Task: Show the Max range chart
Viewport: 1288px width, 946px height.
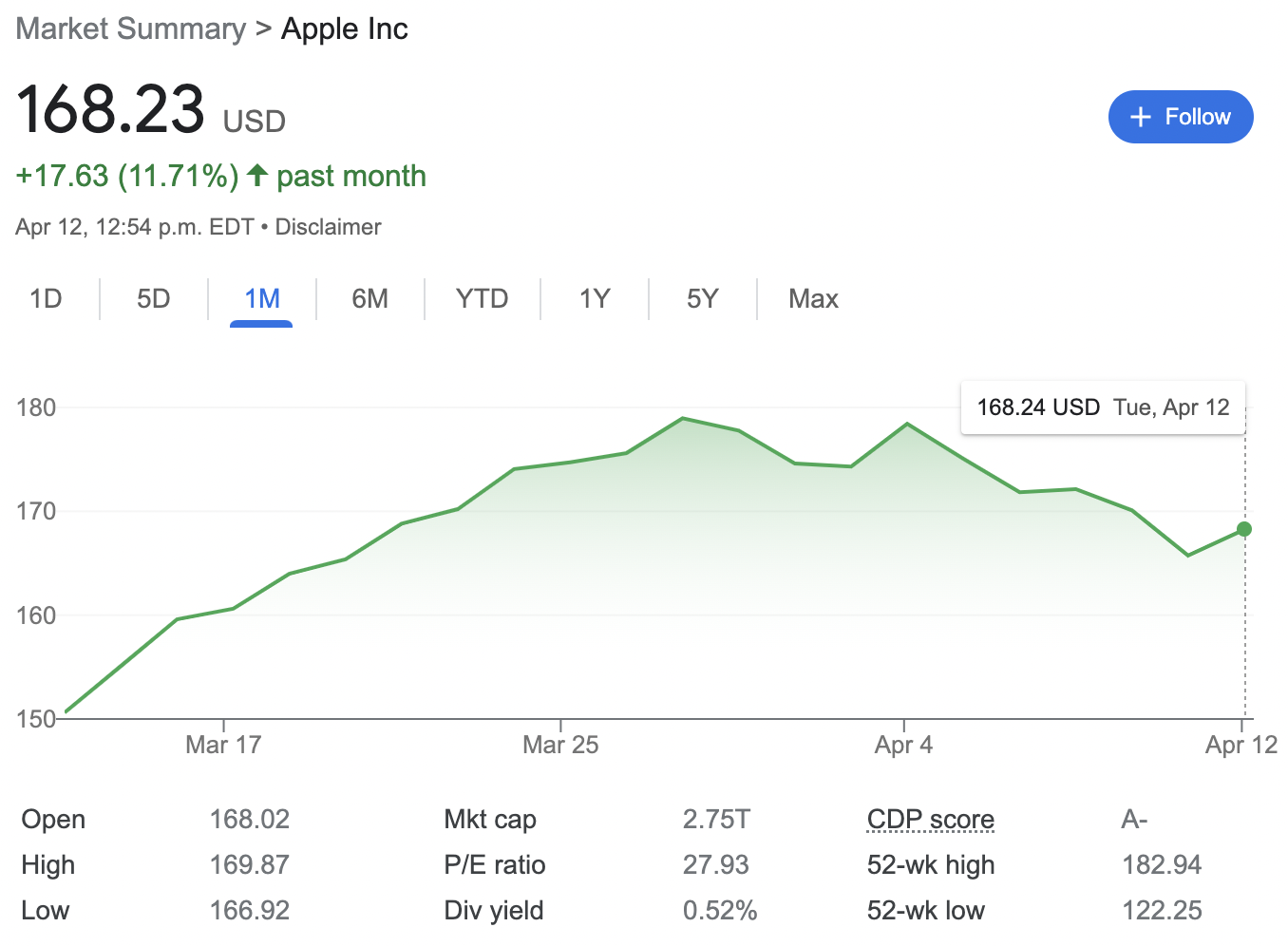Action: tap(813, 299)
